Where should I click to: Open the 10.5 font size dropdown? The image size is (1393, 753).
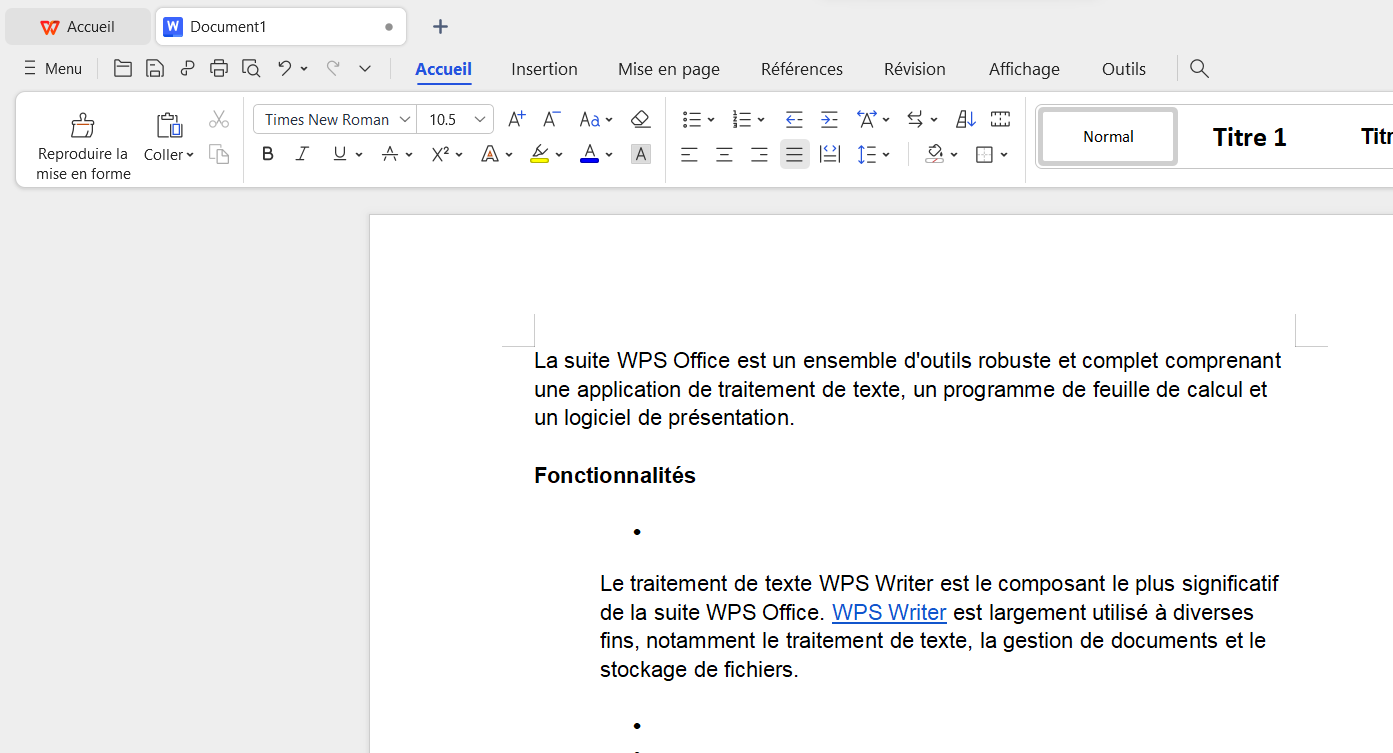(x=480, y=119)
